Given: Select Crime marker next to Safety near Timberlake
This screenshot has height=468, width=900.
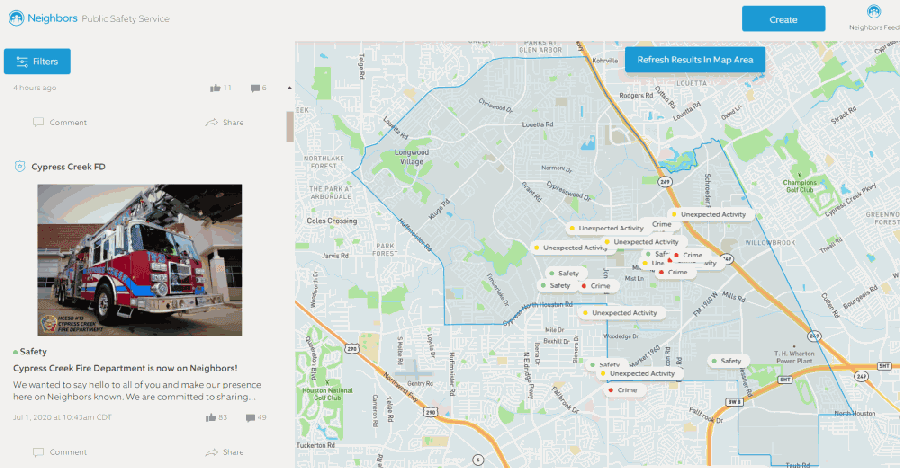Looking at the screenshot, I should 598,285.
